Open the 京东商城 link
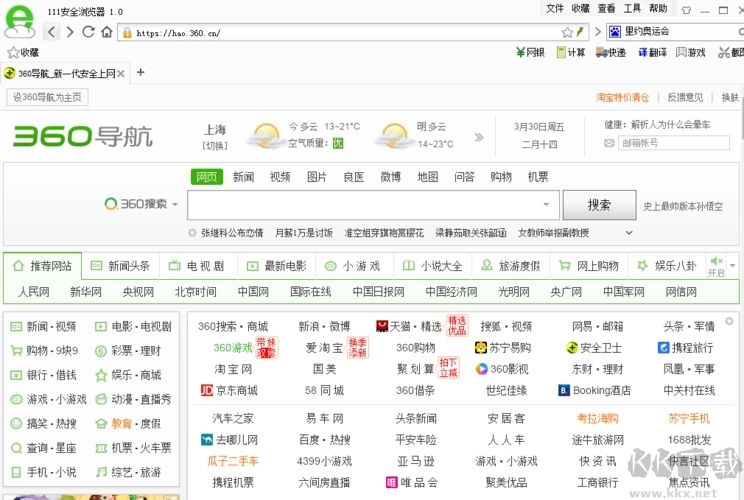 click(x=230, y=390)
